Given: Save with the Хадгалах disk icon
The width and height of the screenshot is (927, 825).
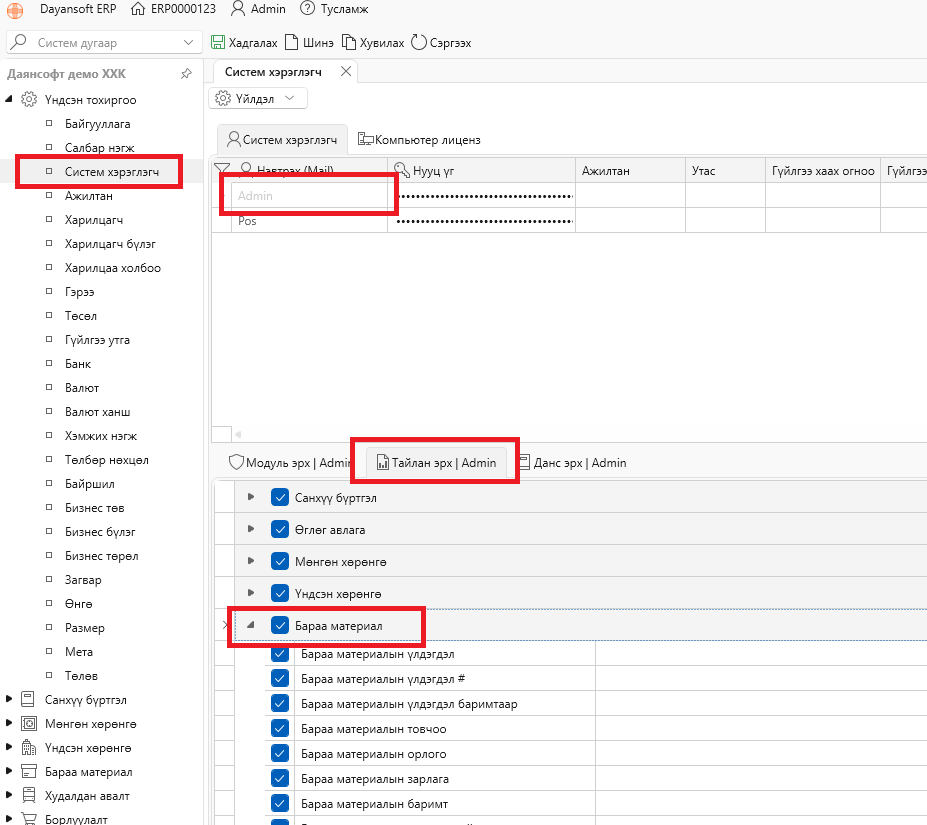Looking at the screenshot, I should pyautogui.click(x=218, y=42).
